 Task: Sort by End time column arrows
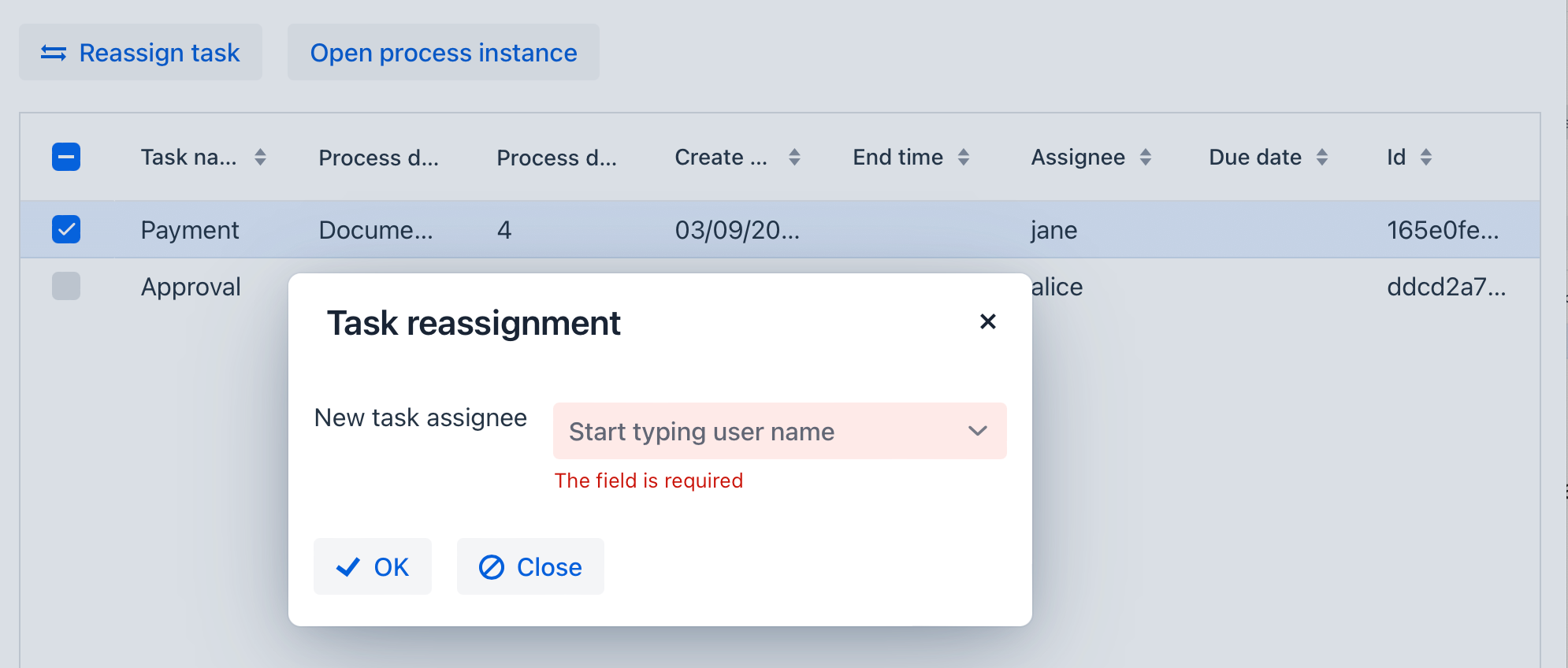[963, 158]
